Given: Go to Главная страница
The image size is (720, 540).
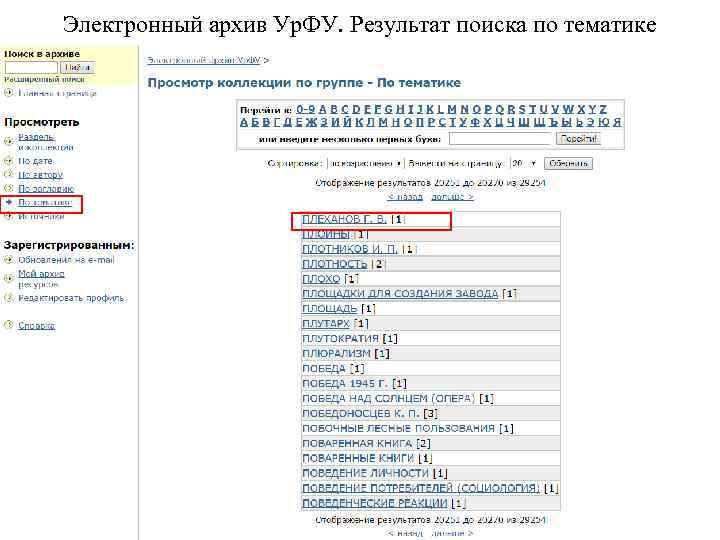Looking at the screenshot, I should point(57,93).
